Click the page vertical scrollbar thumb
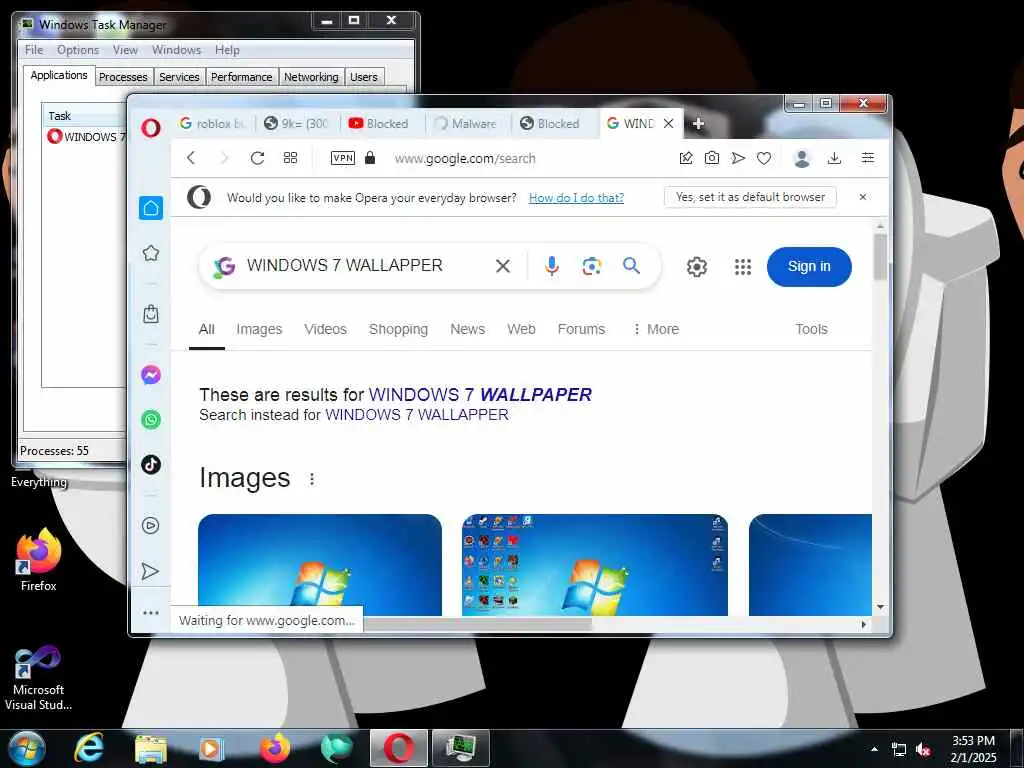1024x768 pixels. pos(880,256)
